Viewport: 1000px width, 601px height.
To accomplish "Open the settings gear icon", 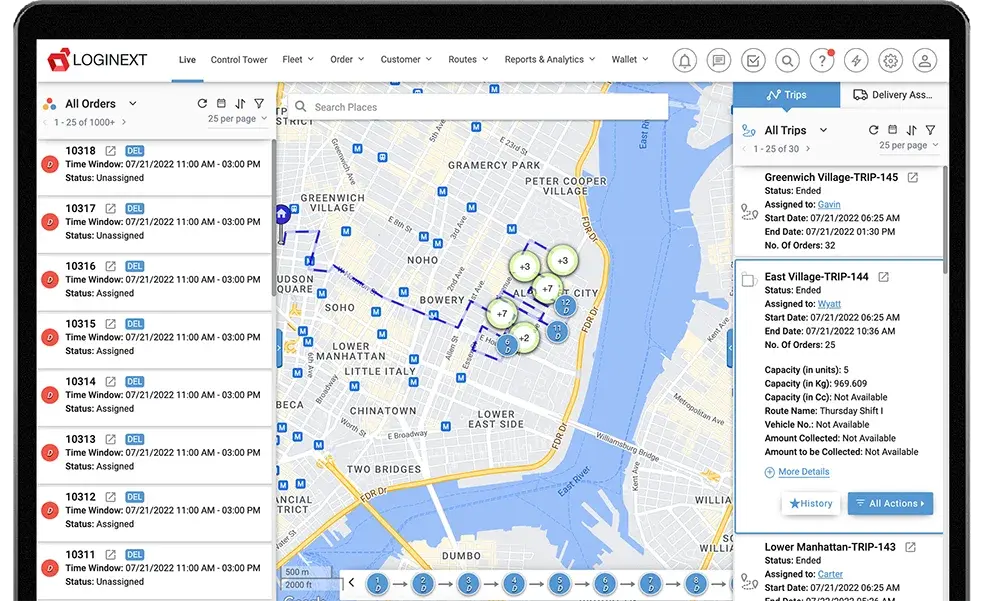I will point(890,61).
